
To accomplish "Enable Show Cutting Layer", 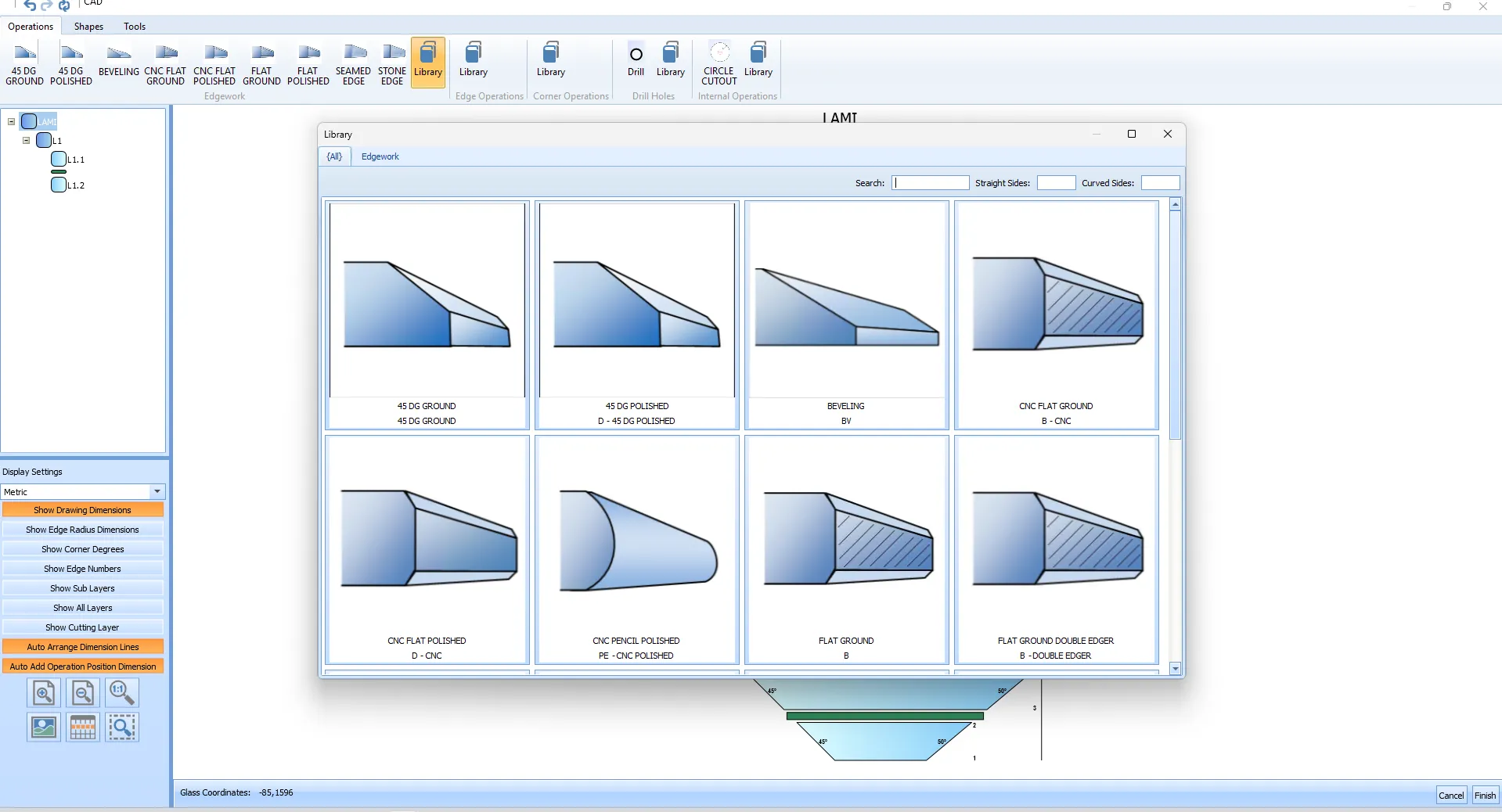I will [83, 627].
